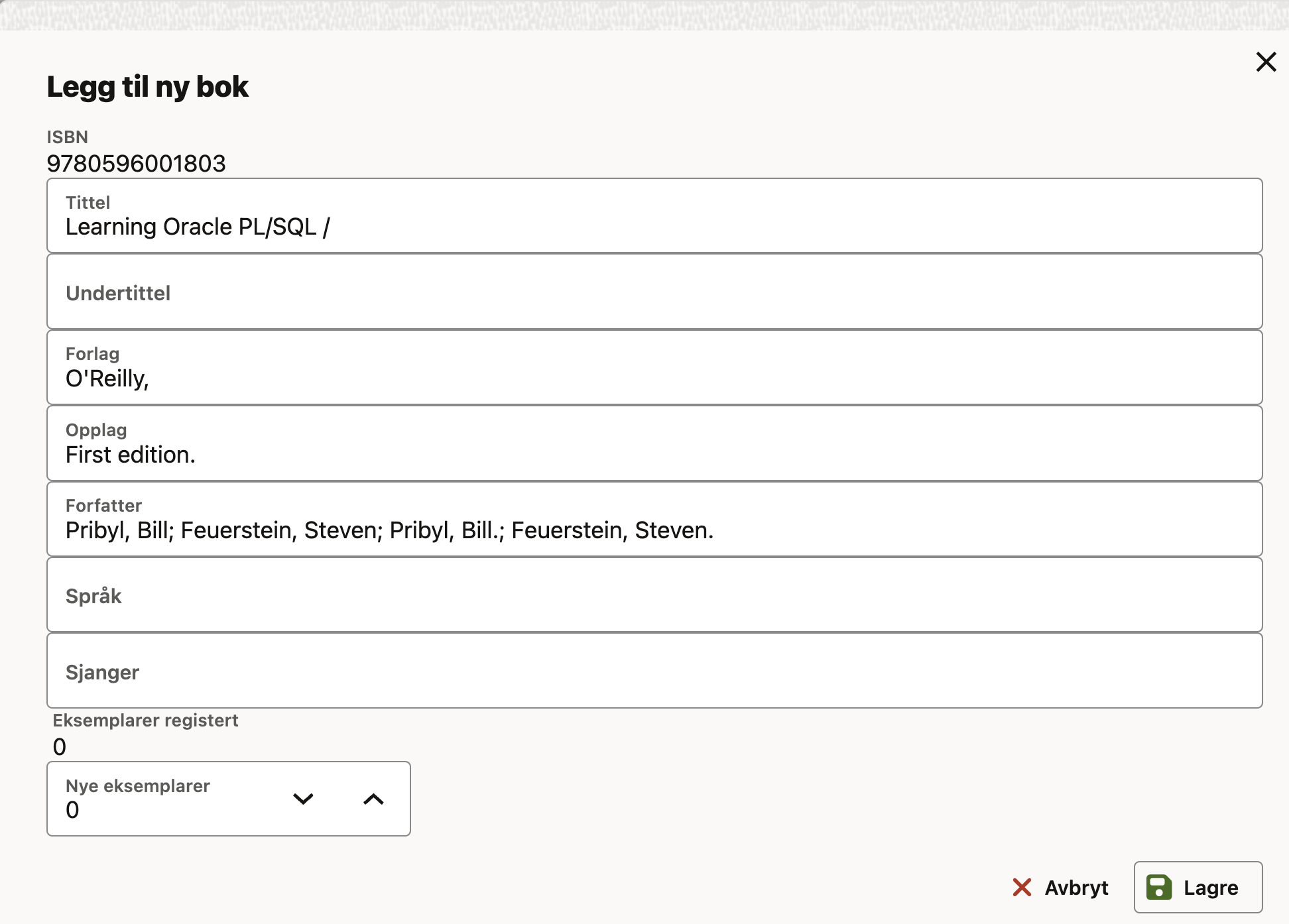Click the Forfatter field listing Pribyl, Bill

[654, 530]
